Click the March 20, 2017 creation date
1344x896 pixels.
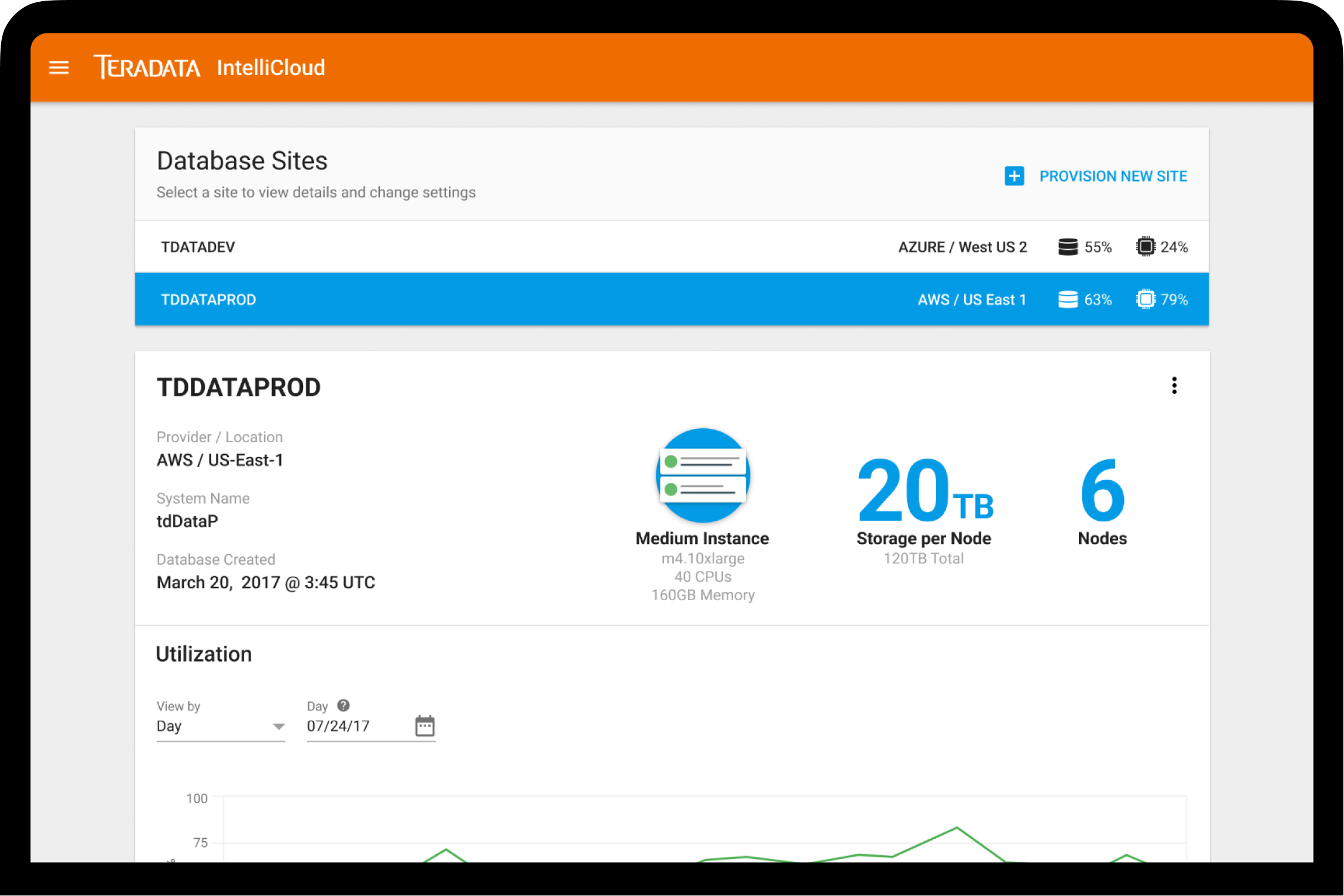point(265,582)
